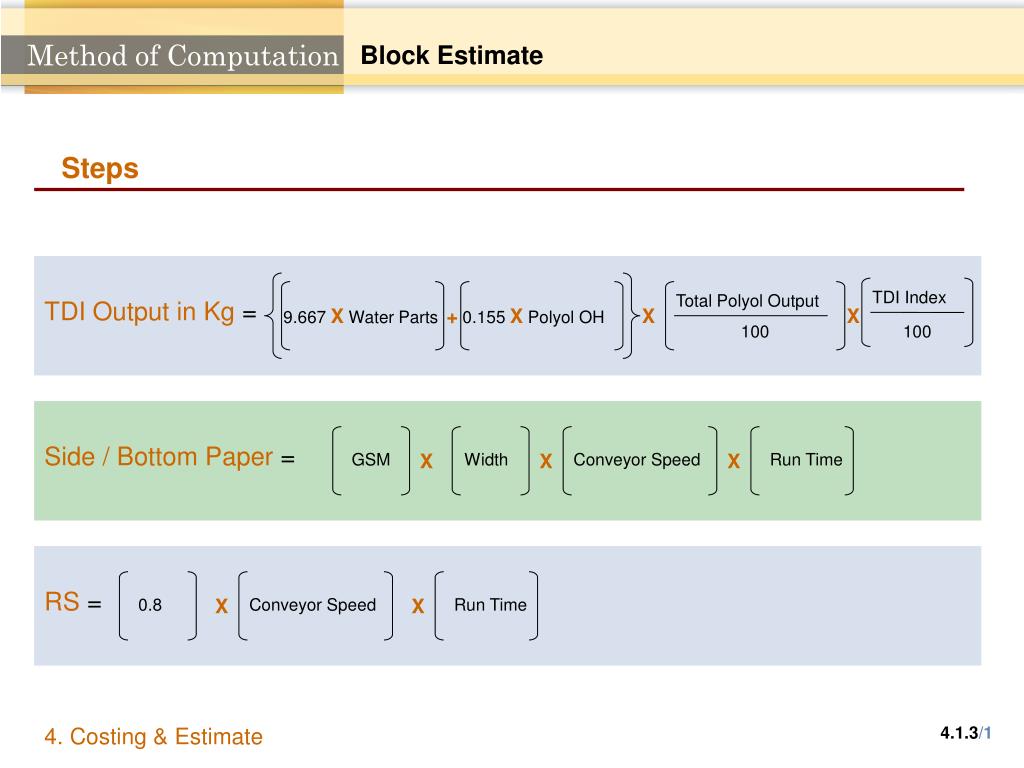Click Run Time in the RS formula
Viewport: 1024px width, 768px height.
tap(490, 605)
